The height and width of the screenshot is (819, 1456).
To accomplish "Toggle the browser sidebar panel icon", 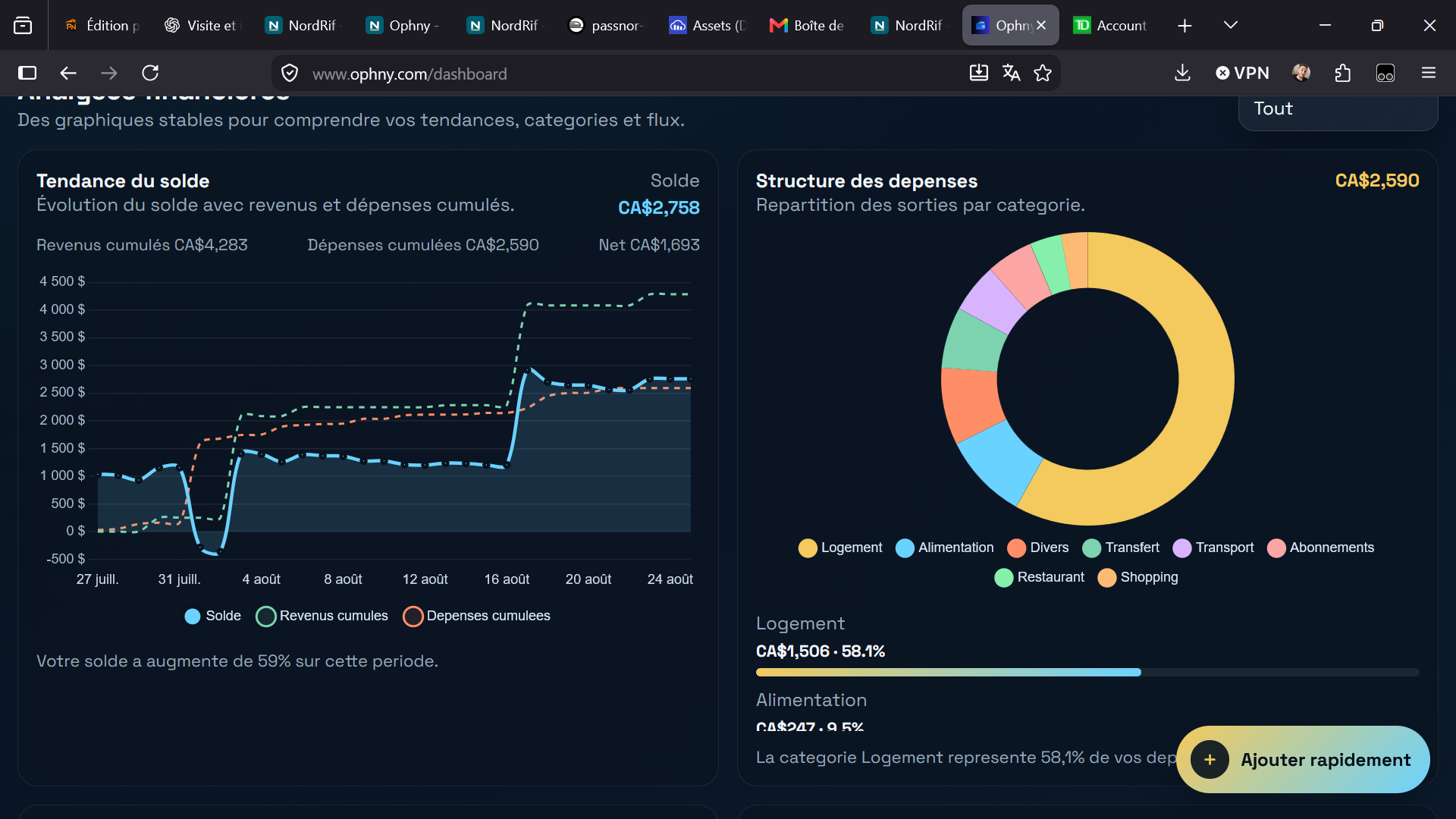I will point(27,73).
